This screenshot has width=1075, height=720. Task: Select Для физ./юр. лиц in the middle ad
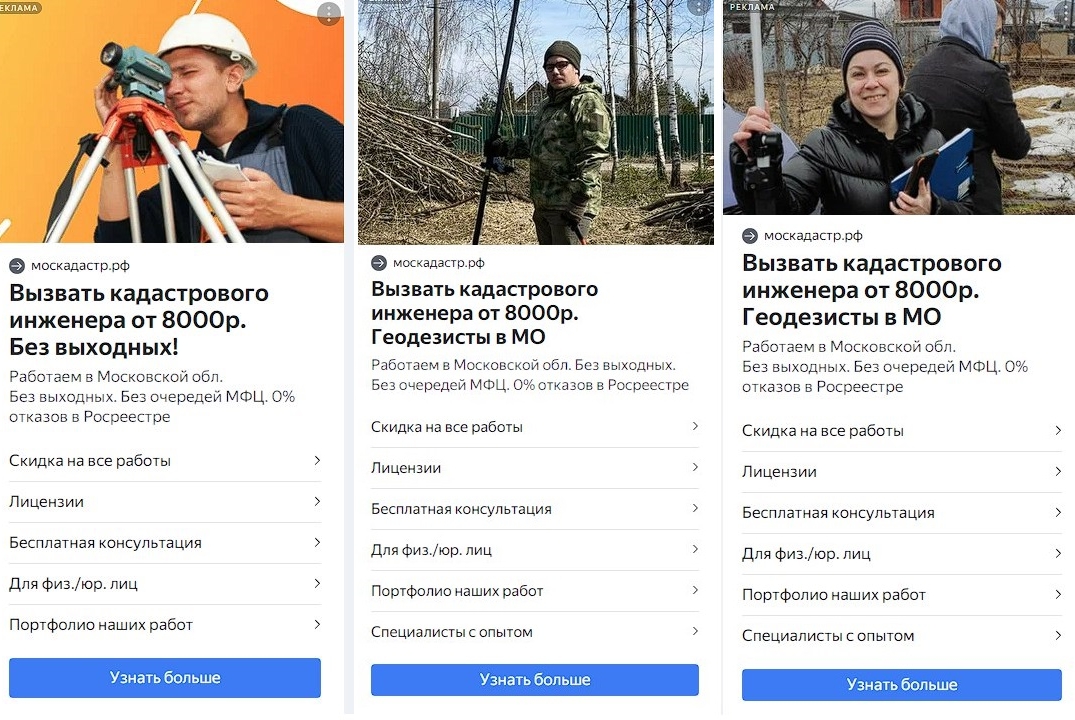pyautogui.click(x=535, y=550)
